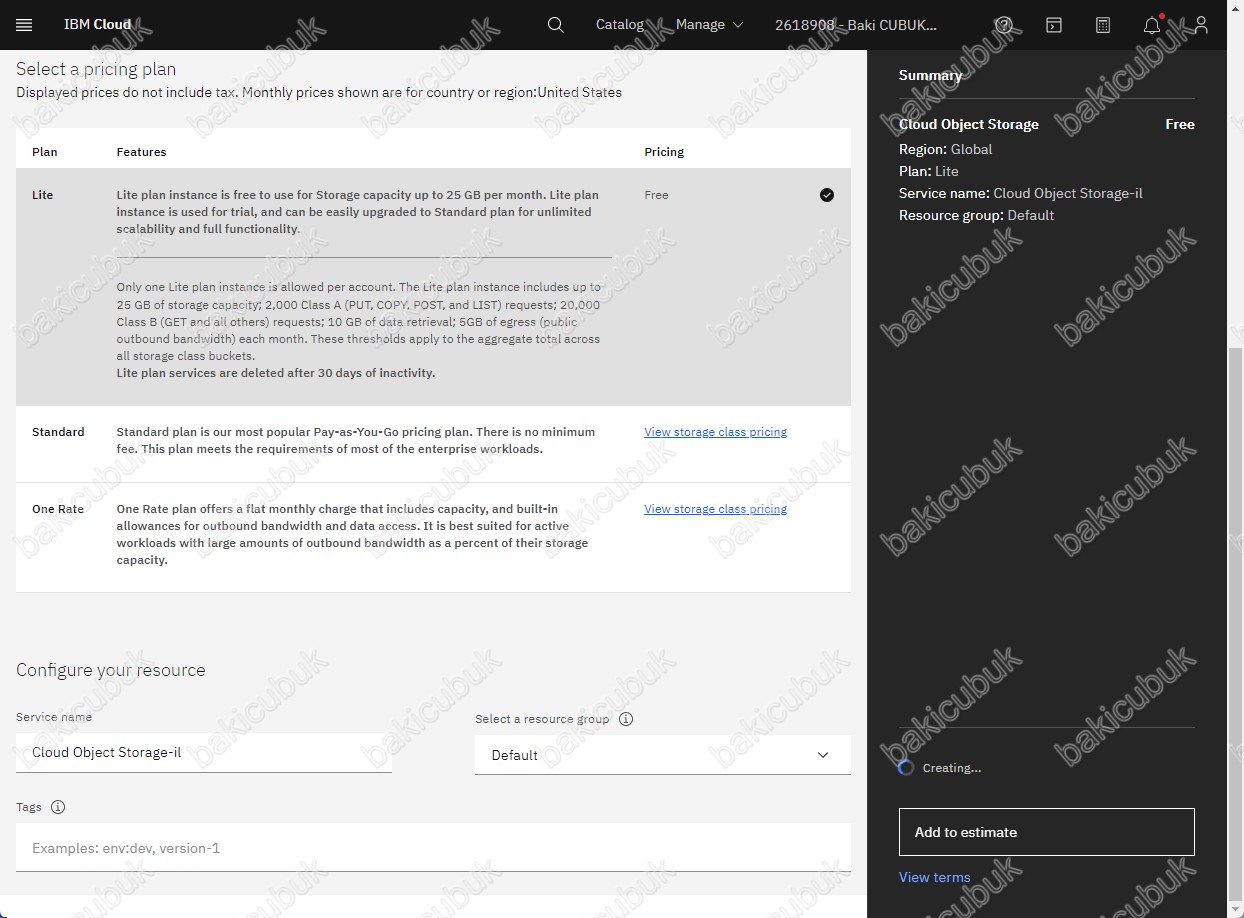Click the Select a pricing plan heading

click(x=96, y=69)
